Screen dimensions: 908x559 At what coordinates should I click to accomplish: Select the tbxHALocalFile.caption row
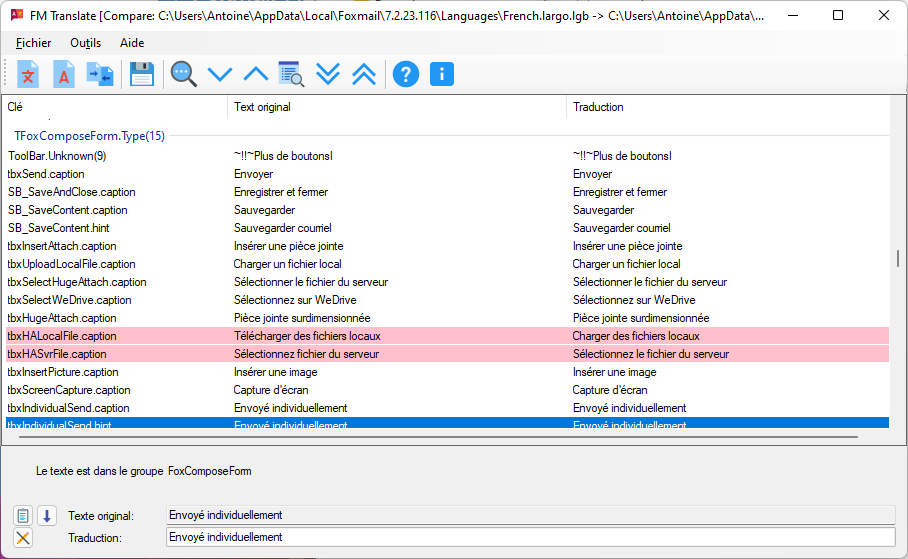click(62, 336)
